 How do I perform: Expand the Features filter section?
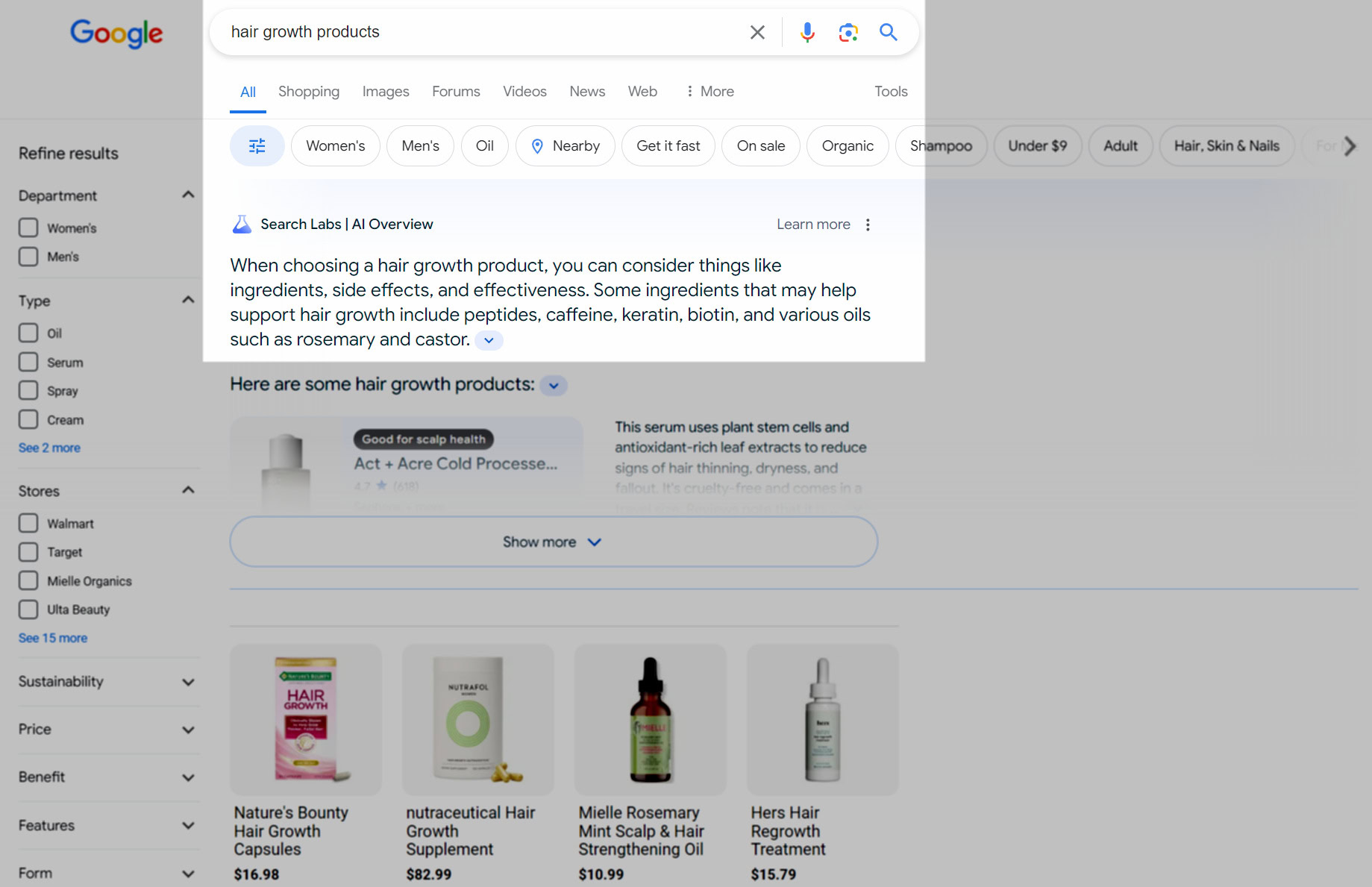188,825
